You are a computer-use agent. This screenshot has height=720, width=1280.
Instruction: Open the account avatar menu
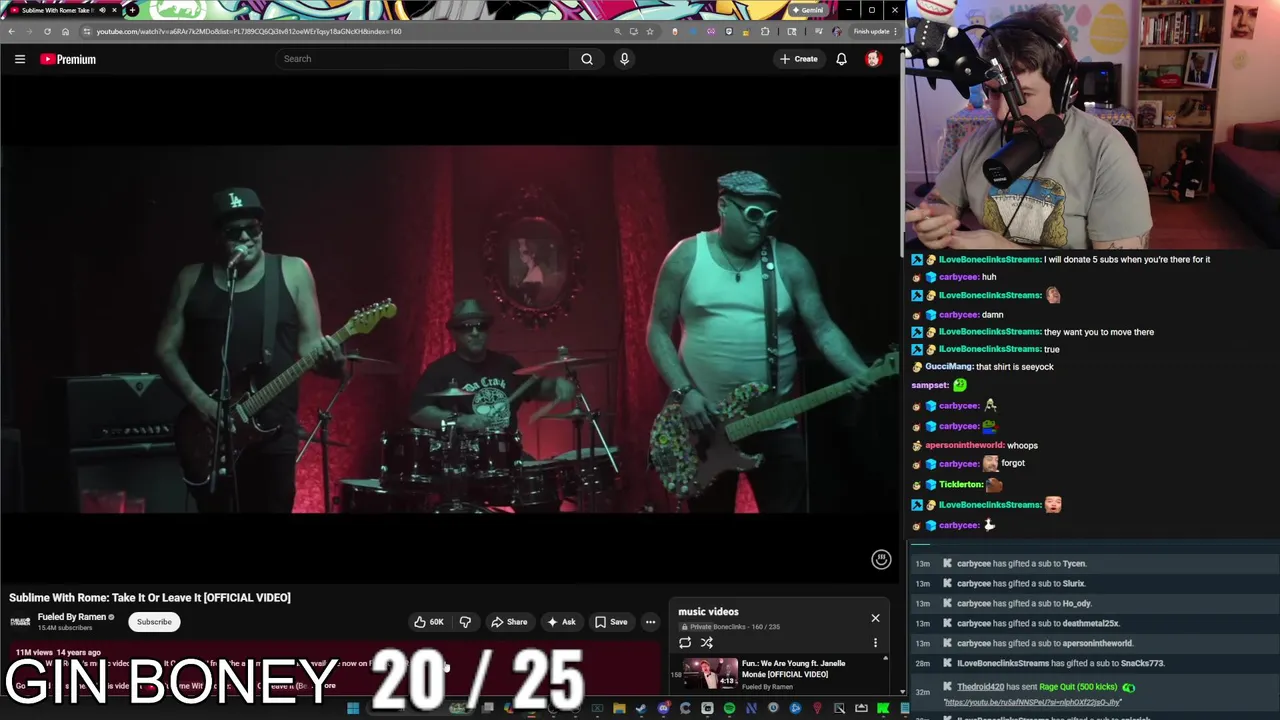(873, 59)
